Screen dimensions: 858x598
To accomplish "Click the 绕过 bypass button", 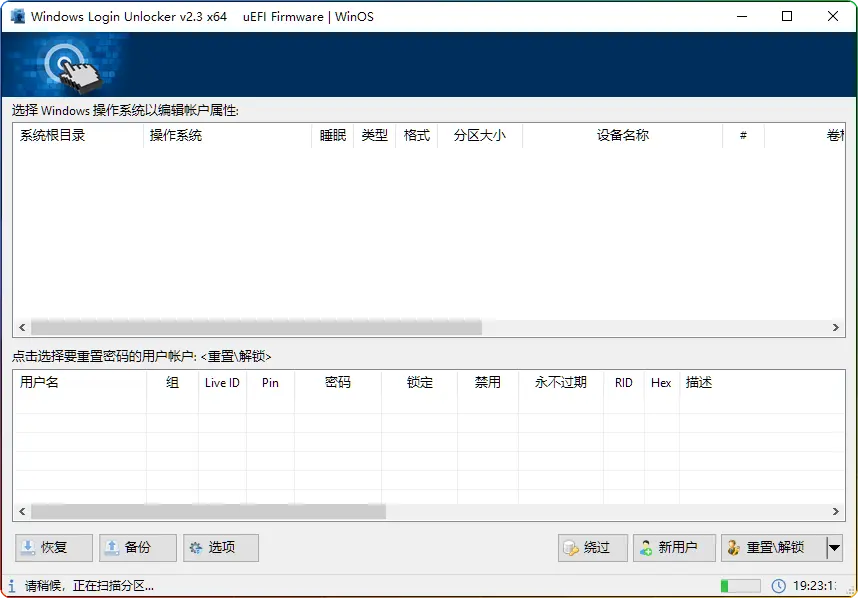I will (x=593, y=548).
